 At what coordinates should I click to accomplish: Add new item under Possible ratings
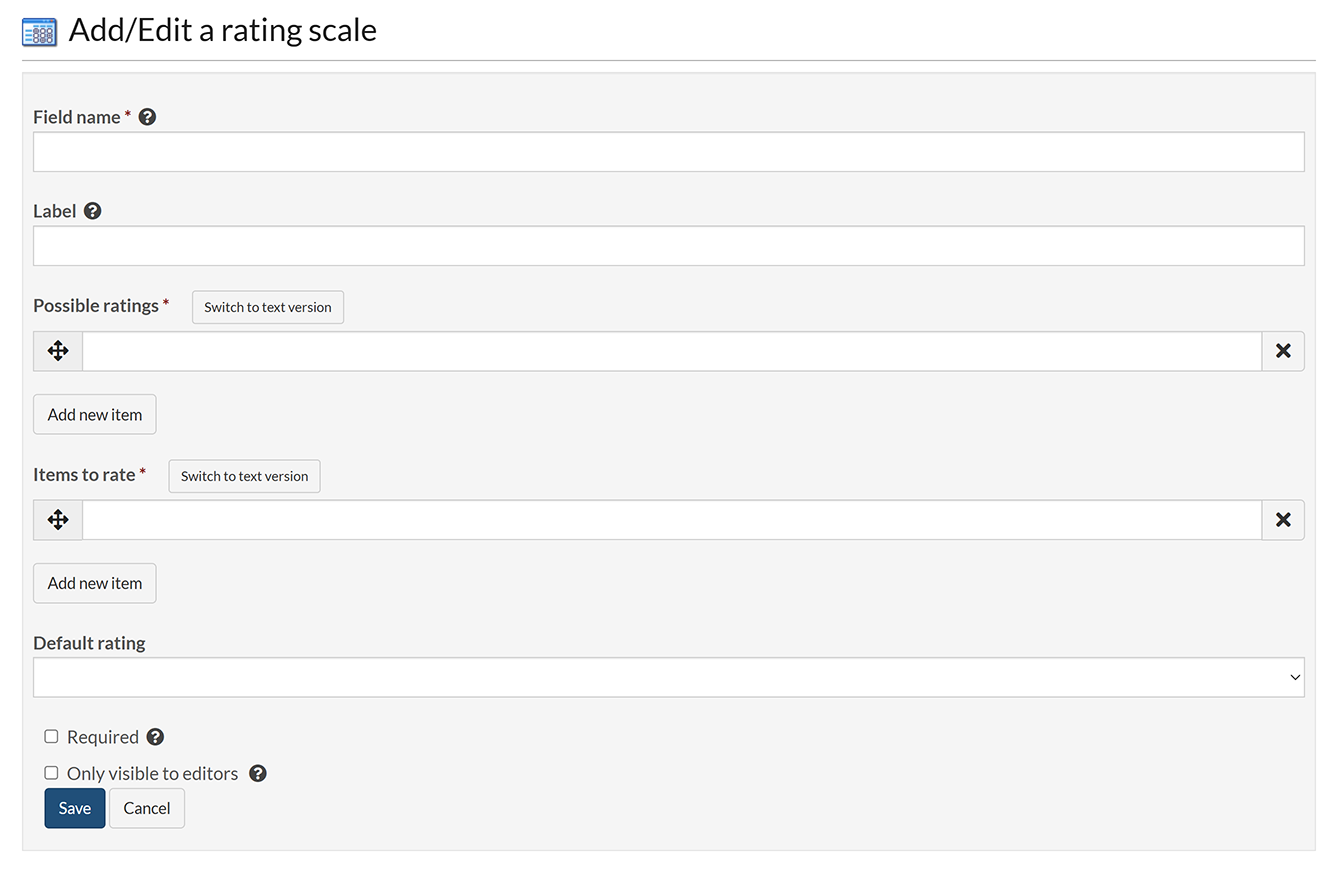(95, 414)
